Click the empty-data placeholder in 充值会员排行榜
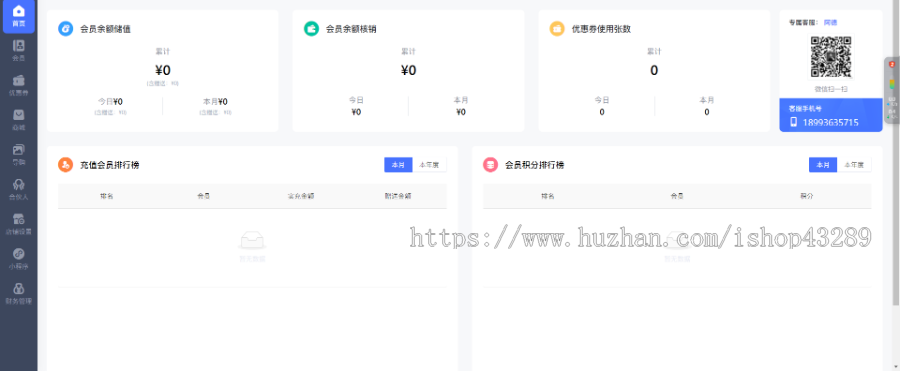Image resolution: width=900 pixels, height=371 pixels. 253,246
